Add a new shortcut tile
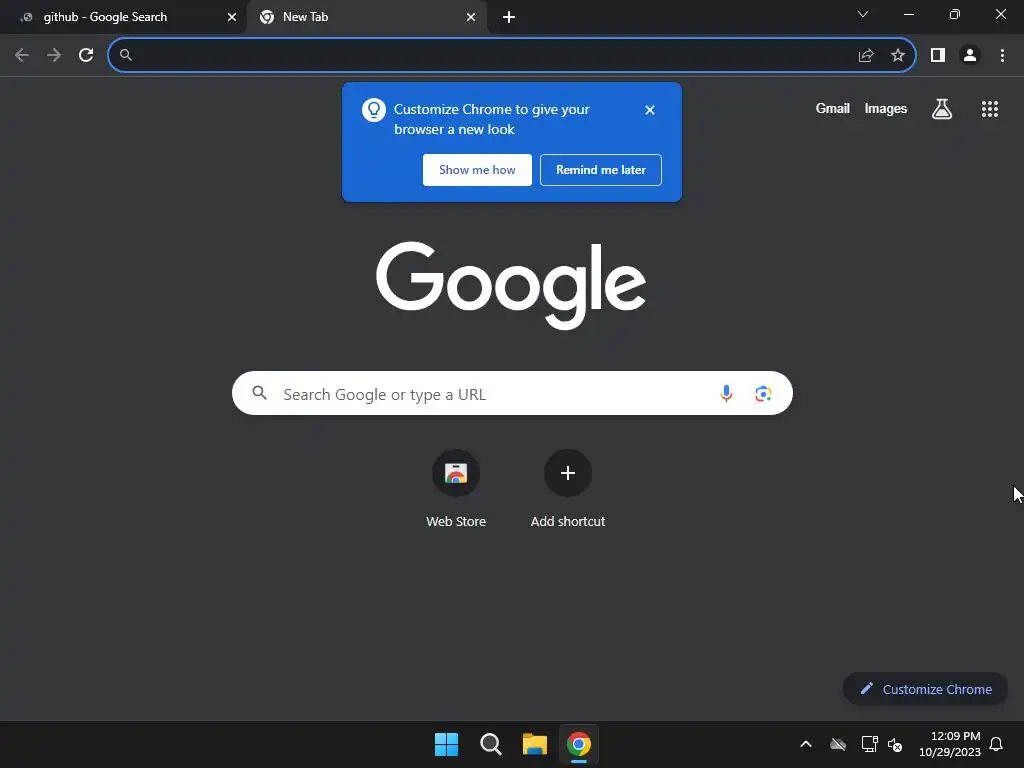Viewport: 1024px width, 768px height. click(x=568, y=488)
